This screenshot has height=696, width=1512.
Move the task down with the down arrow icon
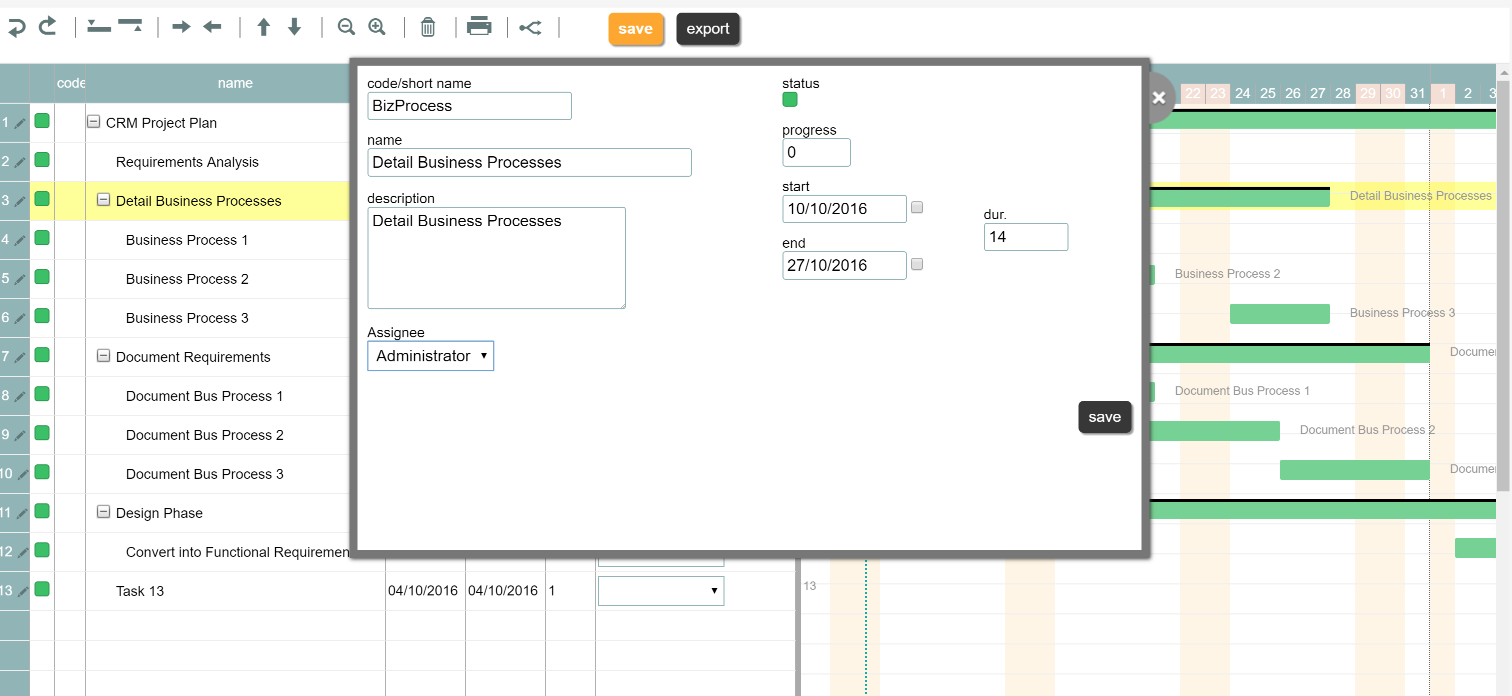(294, 27)
